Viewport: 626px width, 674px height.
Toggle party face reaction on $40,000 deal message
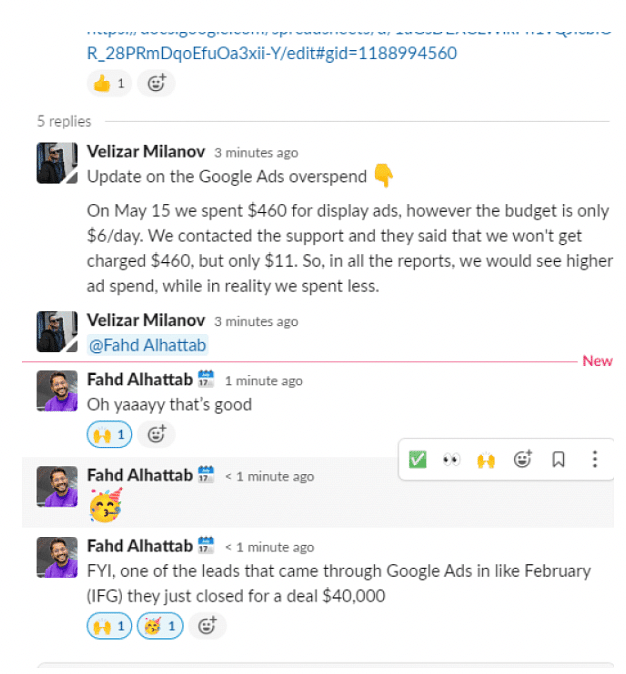coord(160,627)
